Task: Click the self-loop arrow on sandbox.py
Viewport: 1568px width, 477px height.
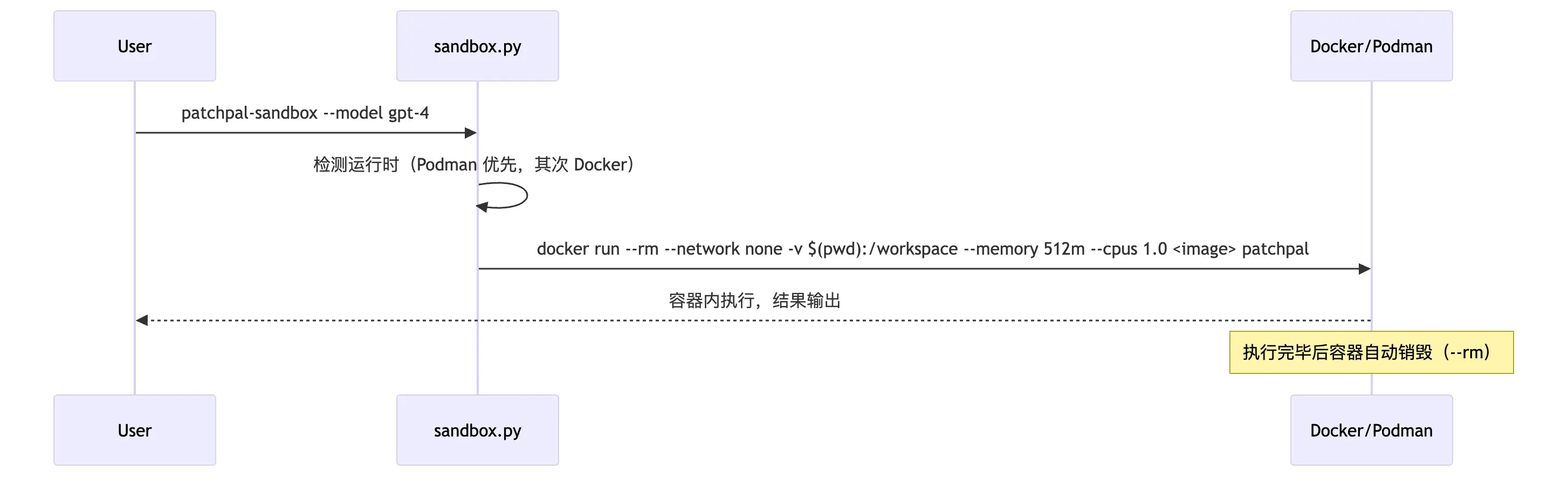Action: [x=525, y=195]
